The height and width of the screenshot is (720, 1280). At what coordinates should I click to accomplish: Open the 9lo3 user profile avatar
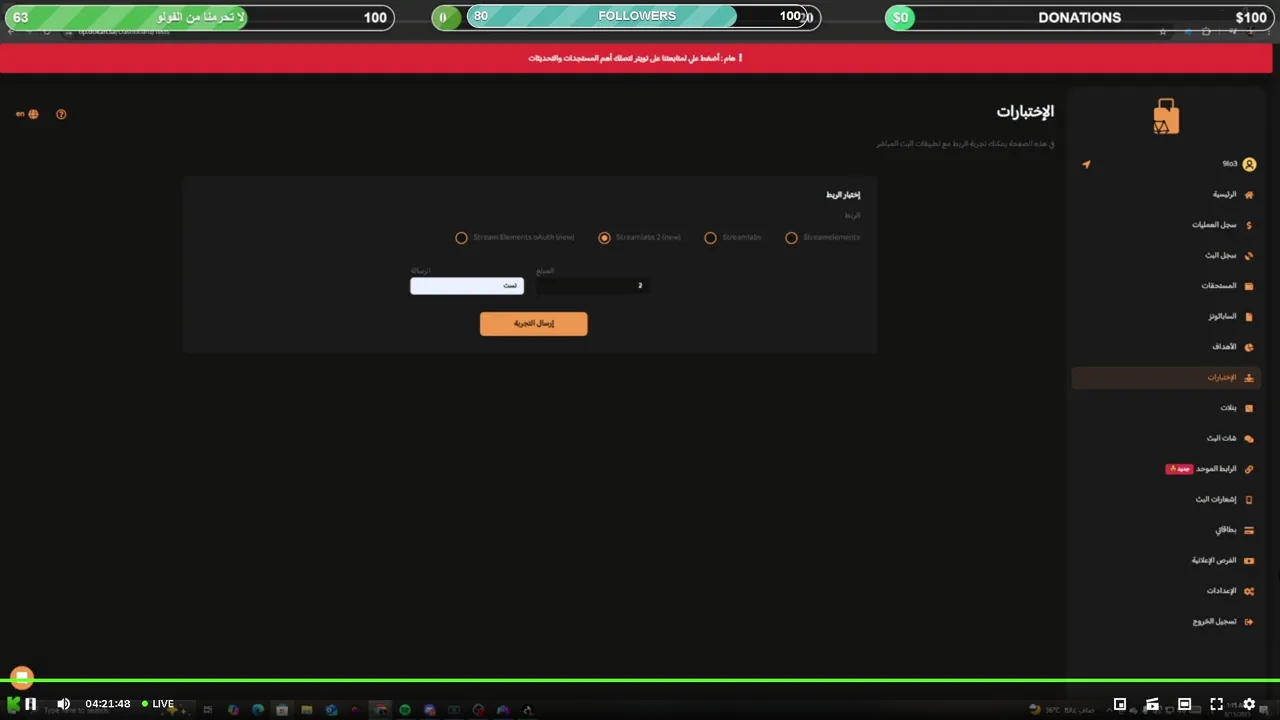tap(1249, 164)
